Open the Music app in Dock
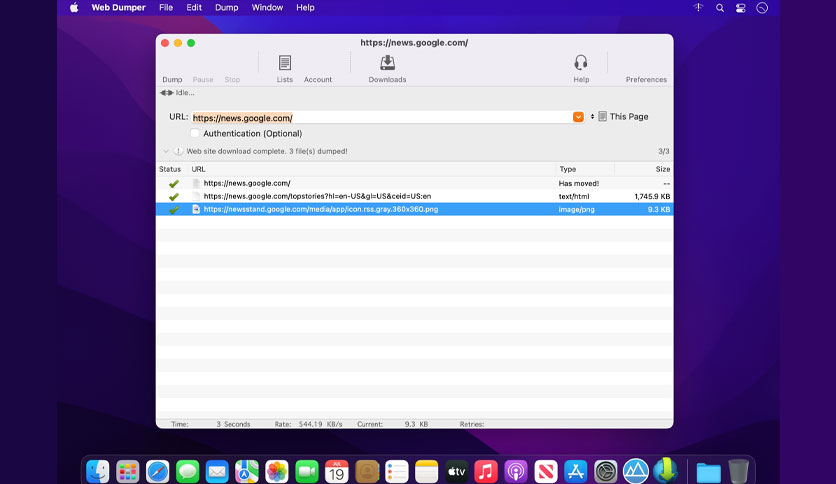 click(486, 471)
